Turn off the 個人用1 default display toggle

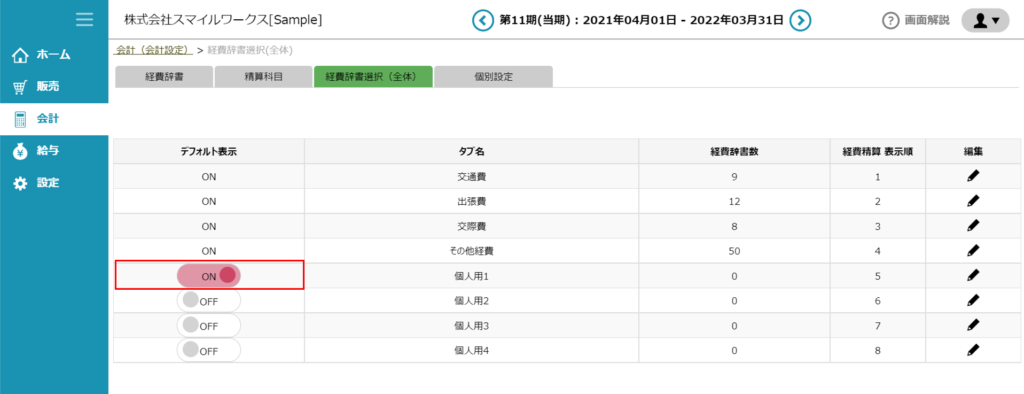pyautogui.click(x=209, y=276)
